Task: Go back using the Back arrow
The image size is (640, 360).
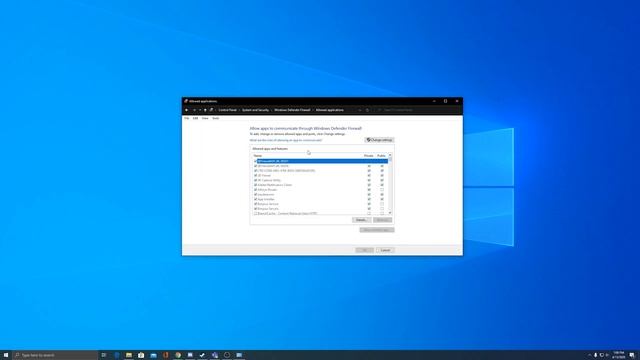Action: pyautogui.click(x=187, y=110)
